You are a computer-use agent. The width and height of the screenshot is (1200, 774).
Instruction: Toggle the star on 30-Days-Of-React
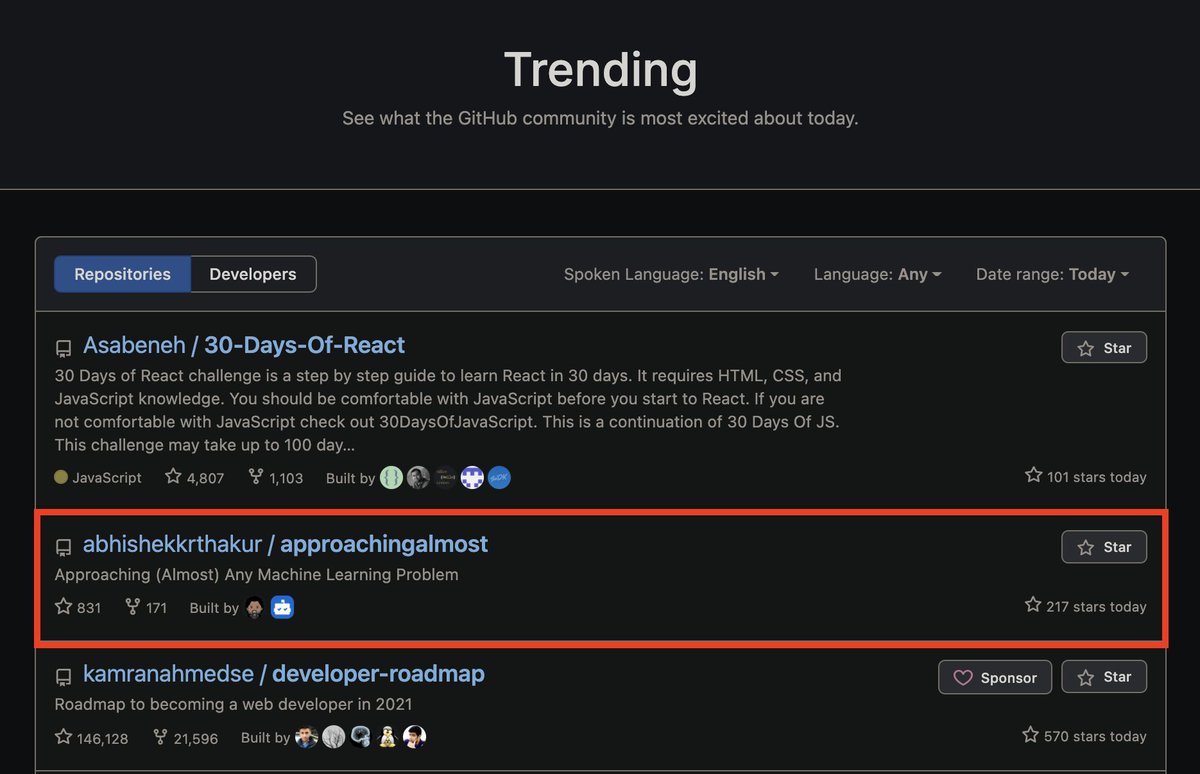click(x=1104, y=347)
